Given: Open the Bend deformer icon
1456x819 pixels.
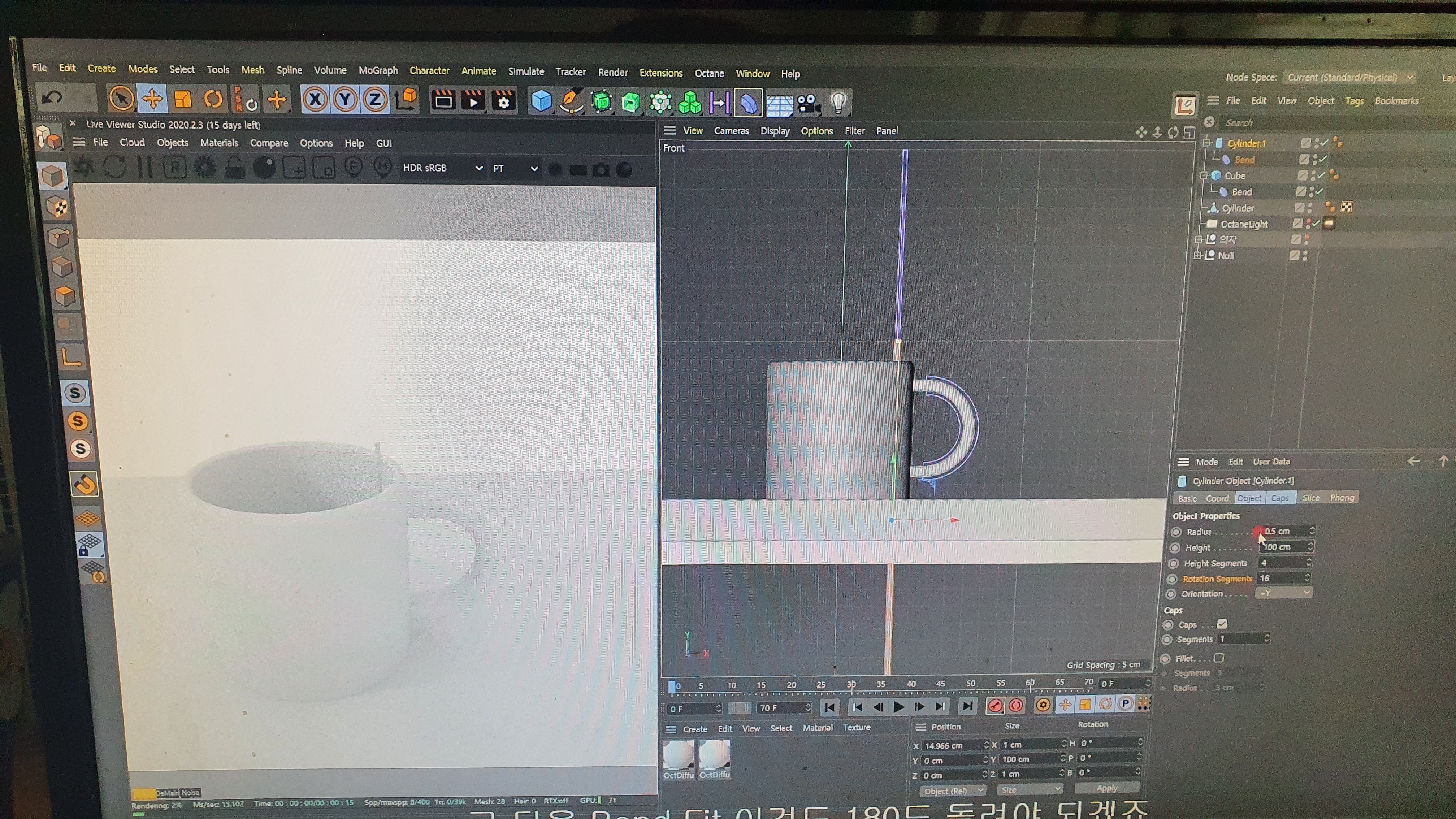Looking at the screenshot, I should pyautogui.click(x=748, y=103).
